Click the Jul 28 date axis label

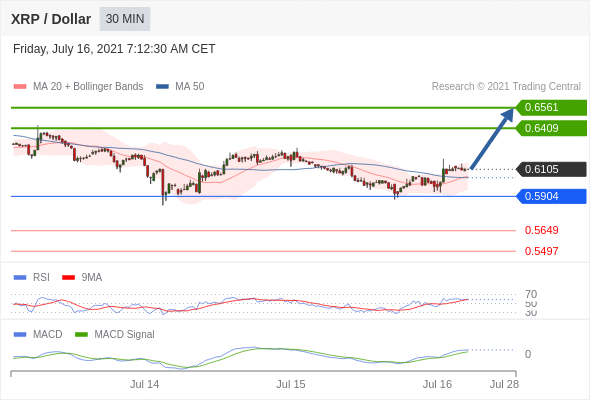pyautogui.click(x=504, y=384)
